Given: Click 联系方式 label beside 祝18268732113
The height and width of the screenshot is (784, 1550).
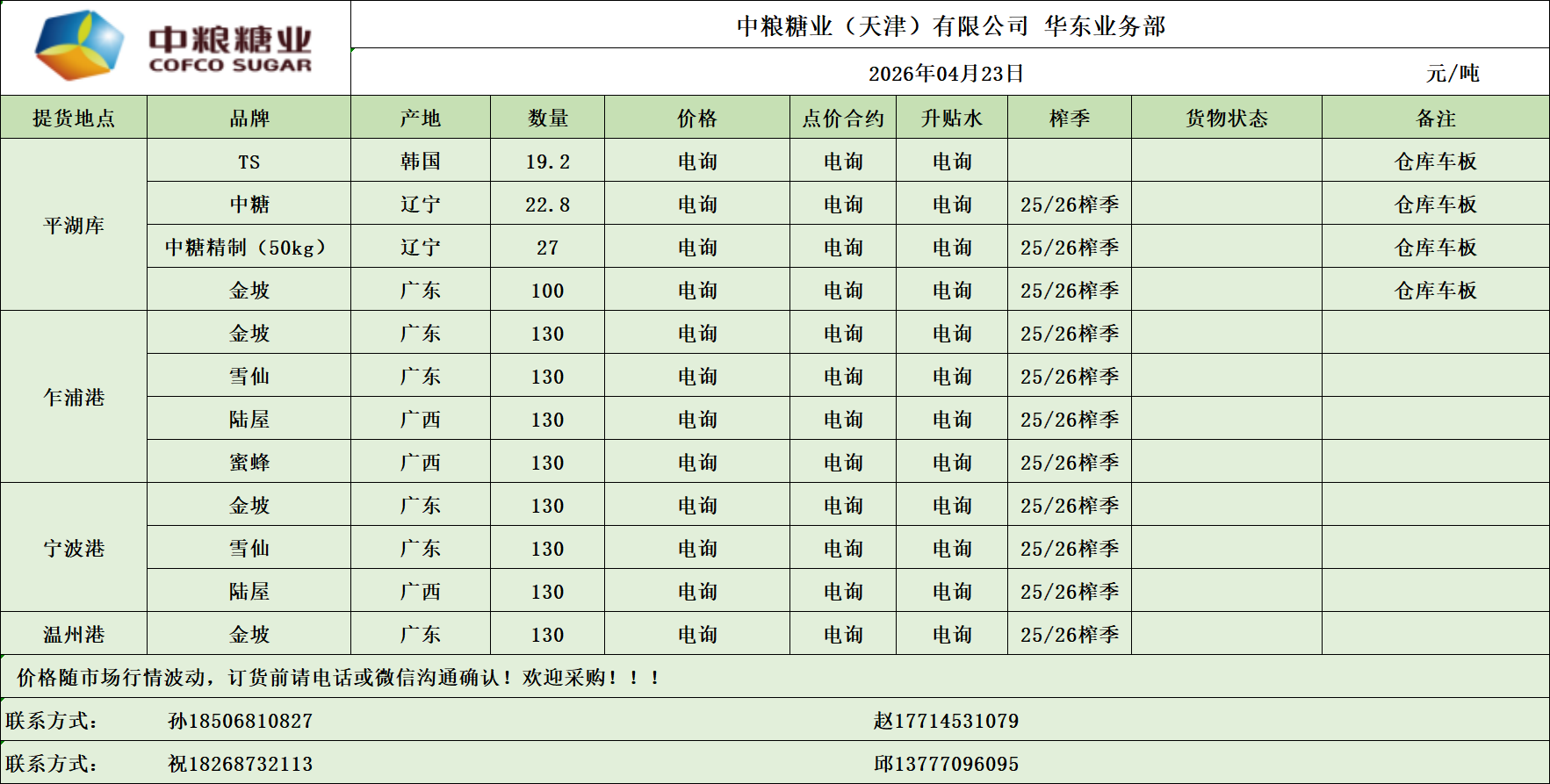Looking at the screenshot, I should tap(51, 764).
